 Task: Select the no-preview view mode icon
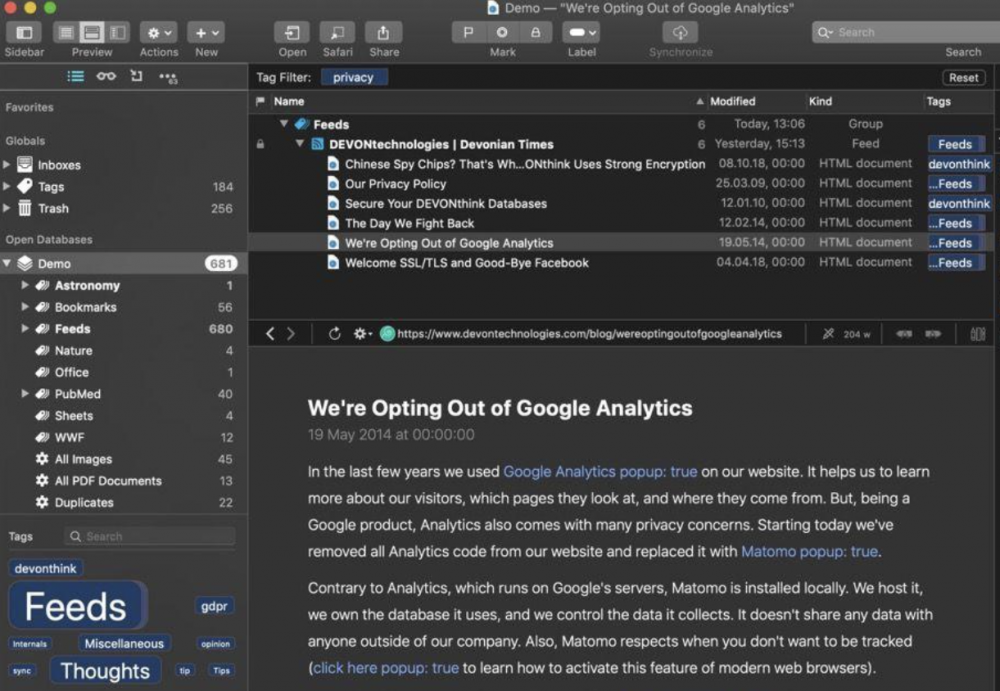click(x=66, y=33)
